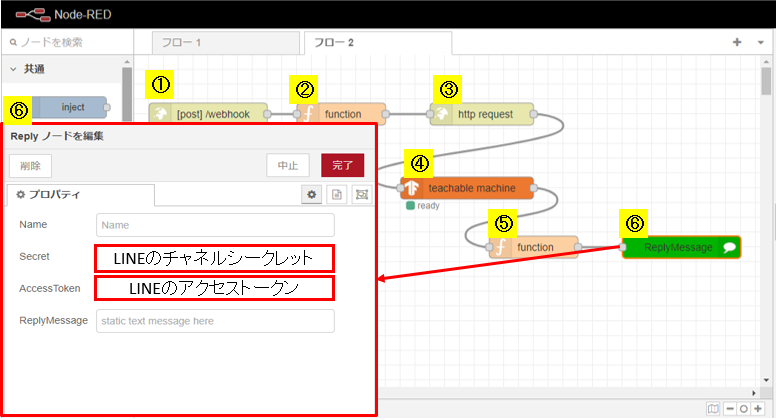The height and width of the screenshot is (420, 776).
Task: Focus the Name input field
Action: 215,225
